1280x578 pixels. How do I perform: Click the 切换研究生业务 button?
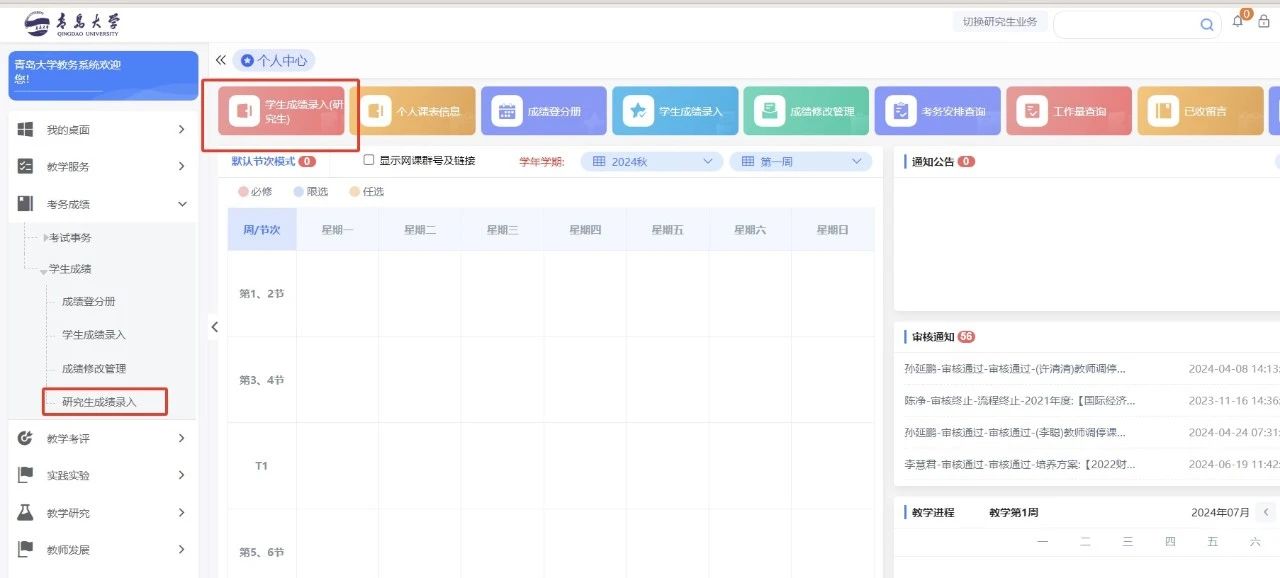pos(999,22)
